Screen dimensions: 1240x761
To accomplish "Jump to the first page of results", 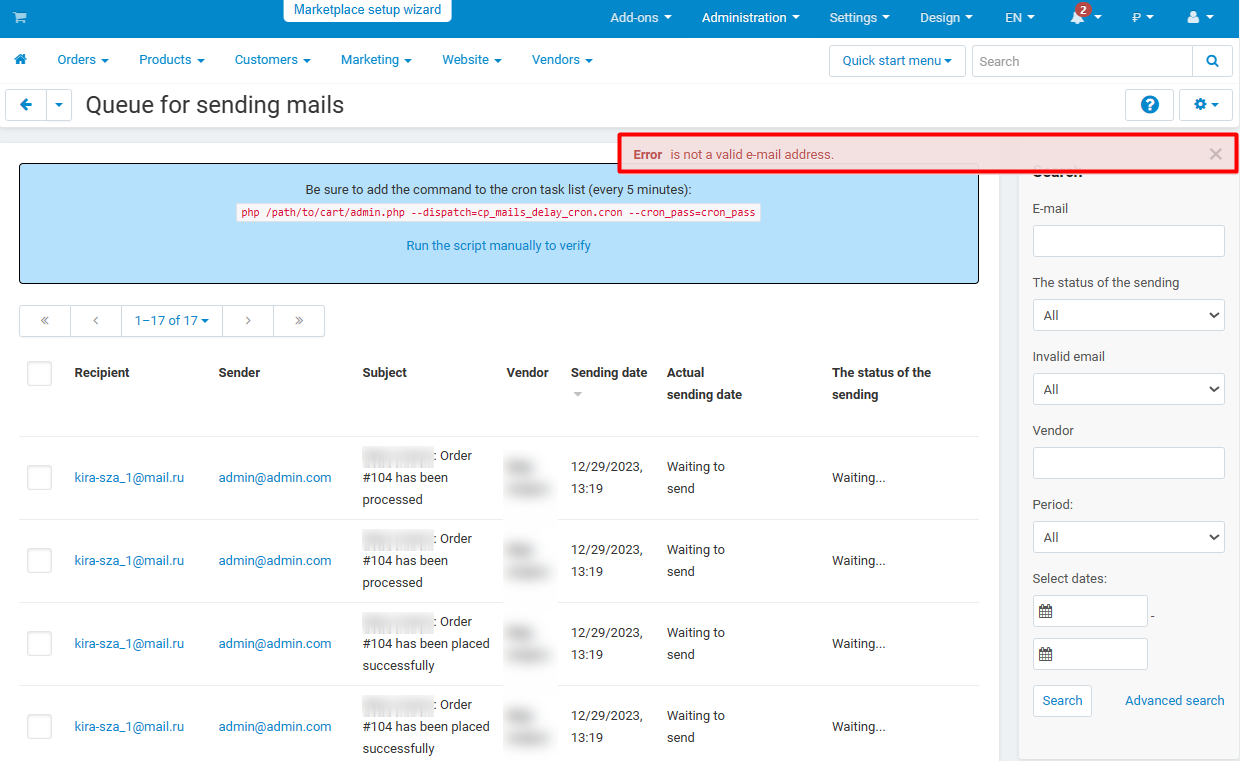I will click(x=45, y=321).
